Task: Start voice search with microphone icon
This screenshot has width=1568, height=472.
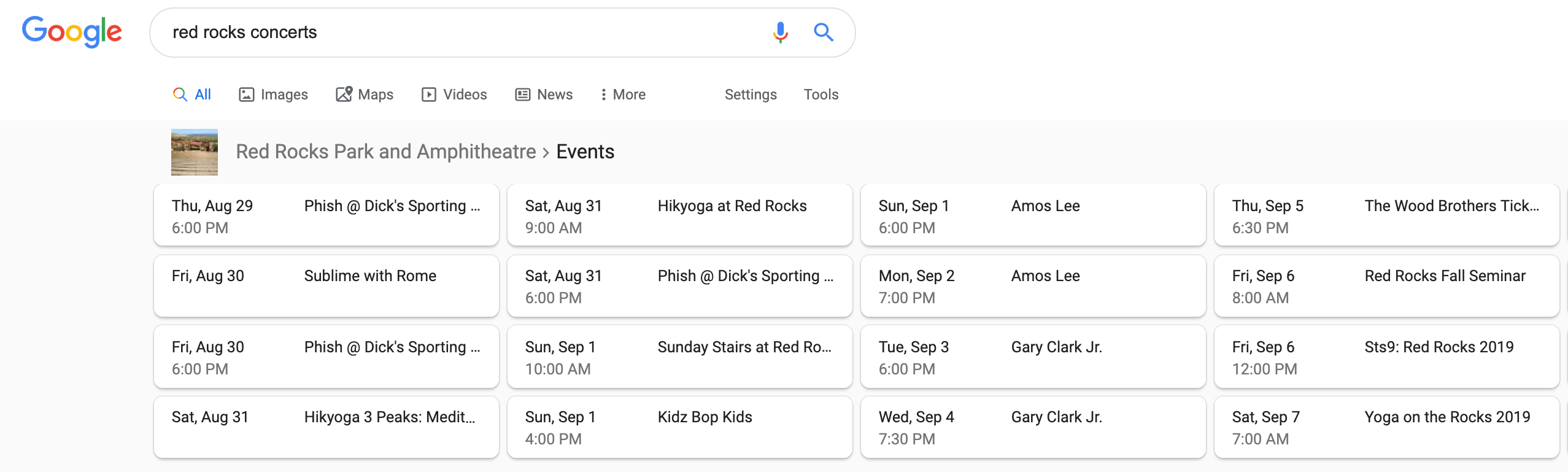Action: click(780, 32)
